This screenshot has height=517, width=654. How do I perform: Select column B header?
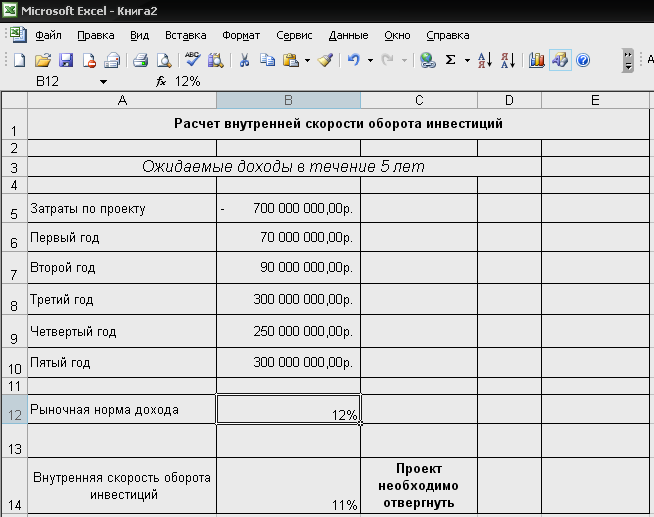click(288, 100)
